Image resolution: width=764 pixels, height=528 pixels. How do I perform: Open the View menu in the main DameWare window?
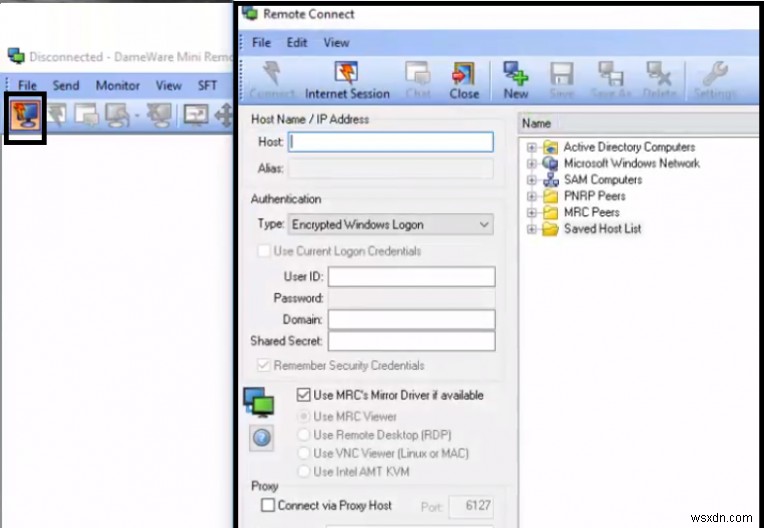[169, 85]
